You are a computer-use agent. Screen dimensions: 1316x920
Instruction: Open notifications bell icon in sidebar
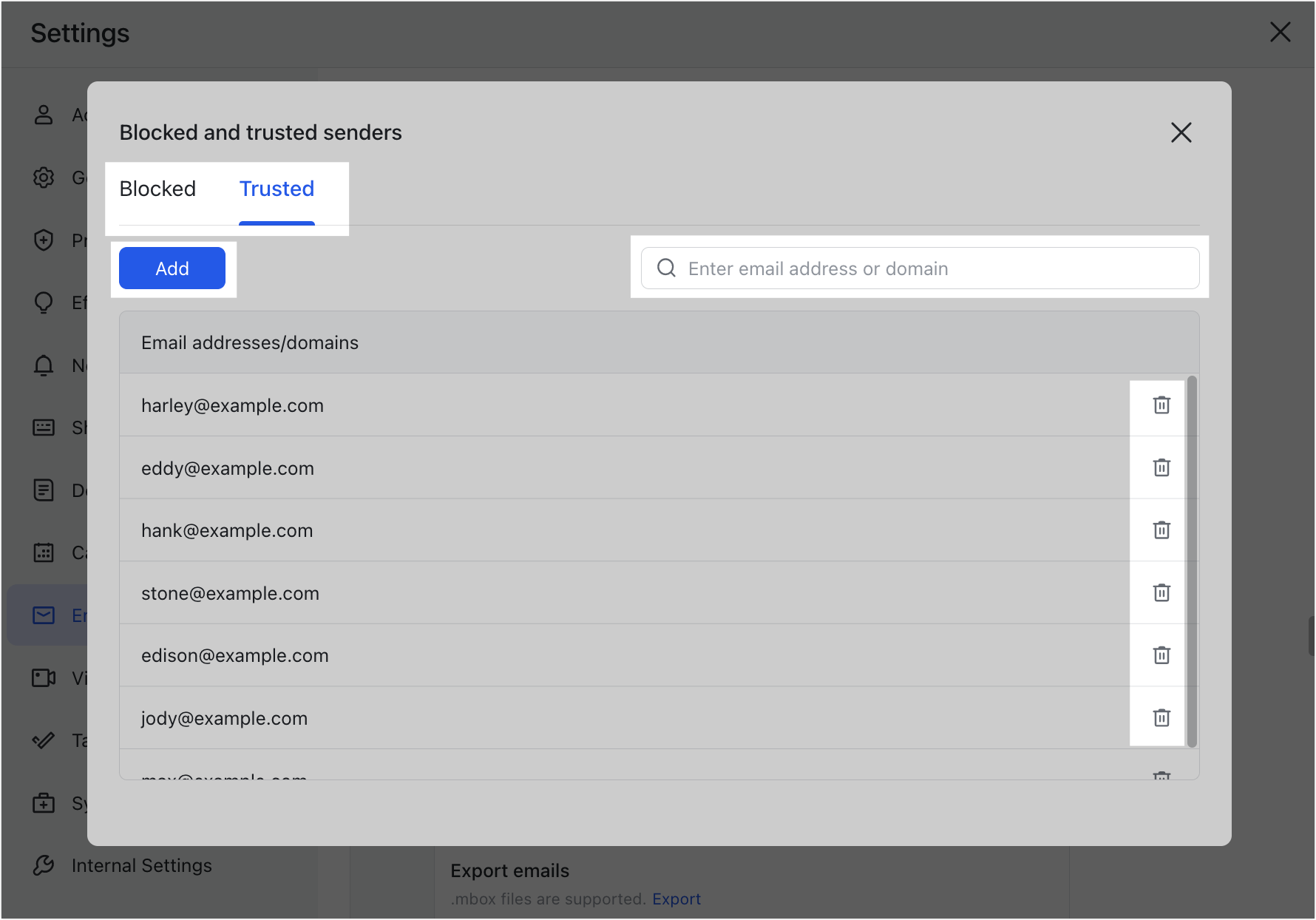pyautogui.click(x=44, y=365)
